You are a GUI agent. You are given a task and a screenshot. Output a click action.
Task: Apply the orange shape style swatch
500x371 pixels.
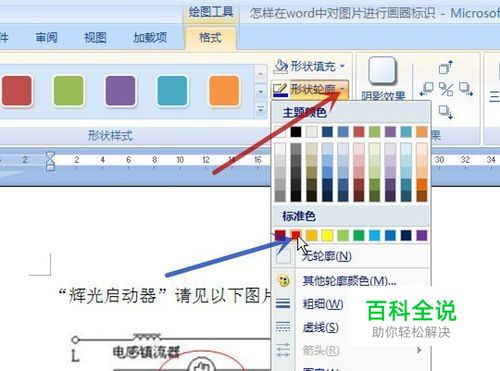[224, 91]
